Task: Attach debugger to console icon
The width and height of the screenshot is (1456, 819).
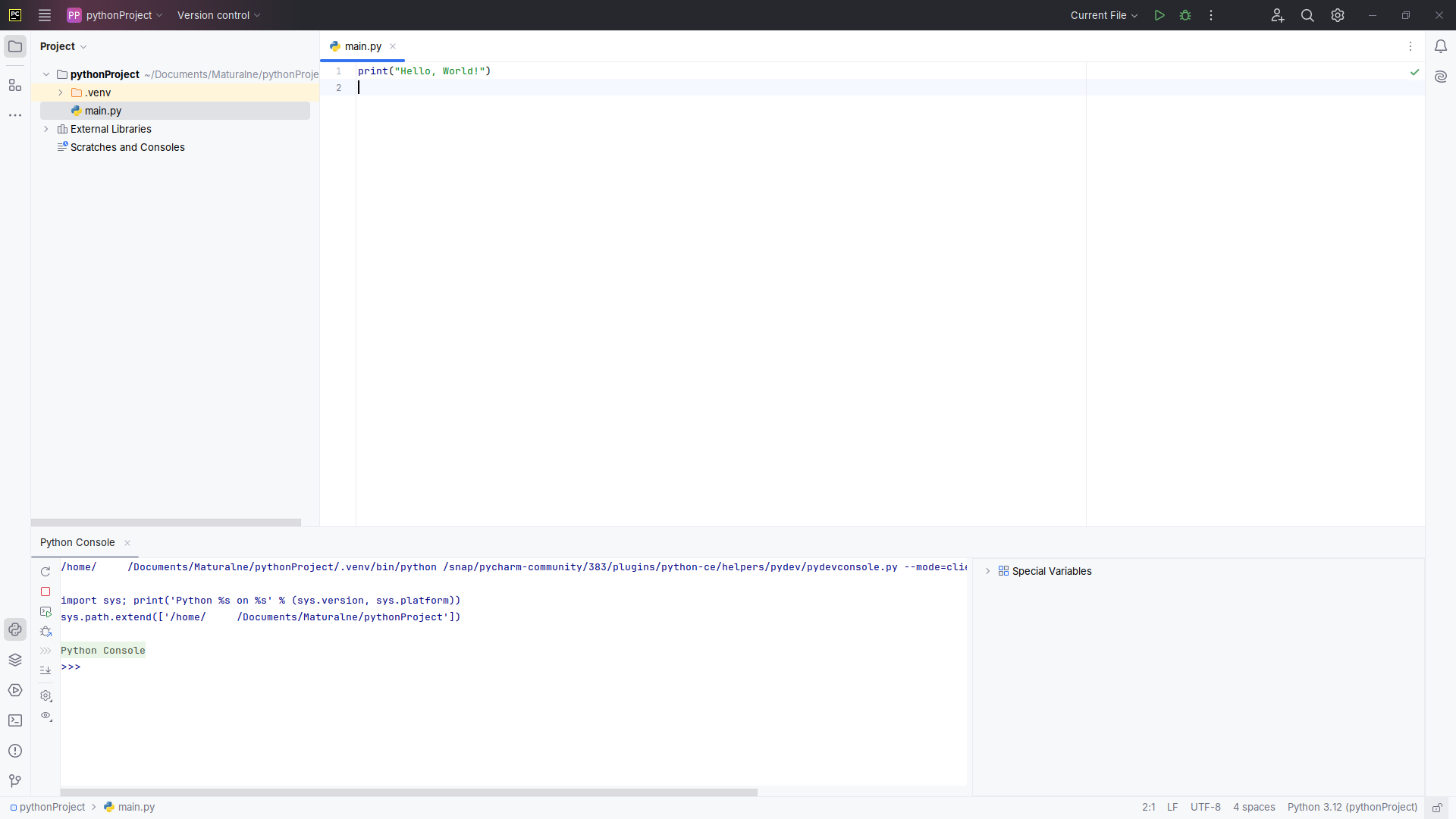Action: tap(45, 632)
